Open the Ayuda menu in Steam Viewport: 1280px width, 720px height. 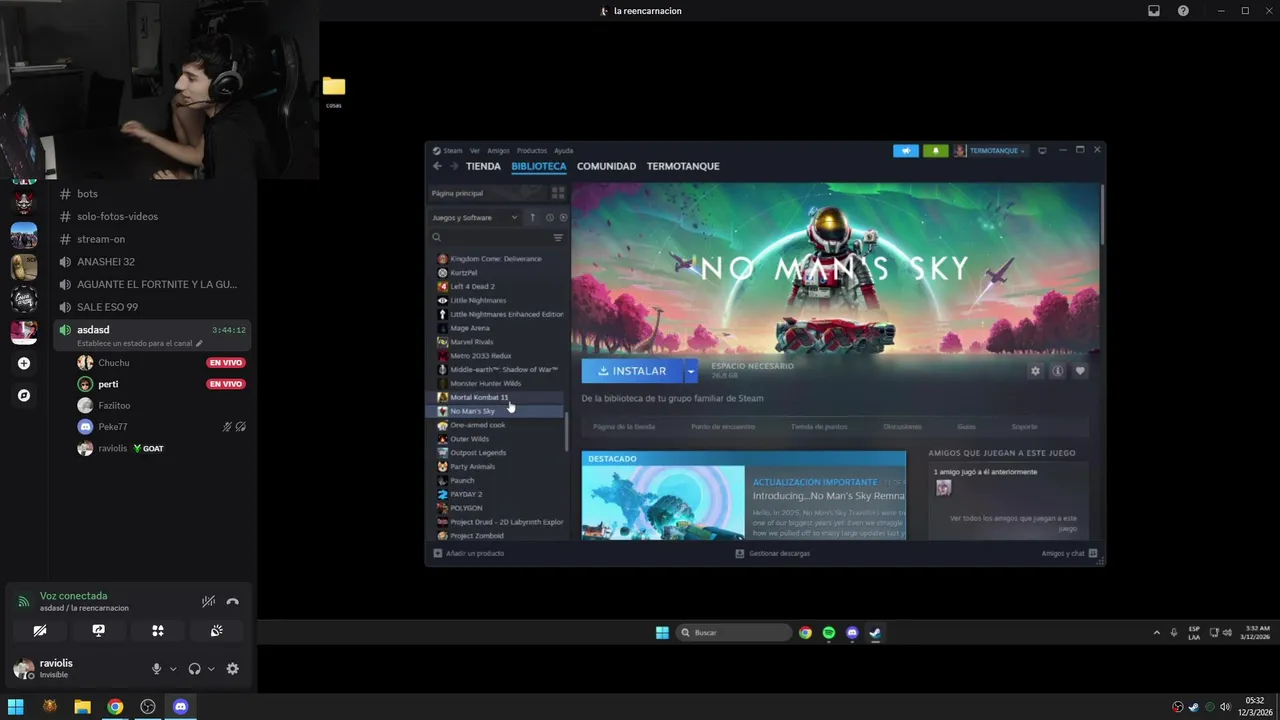coord(564,151)
